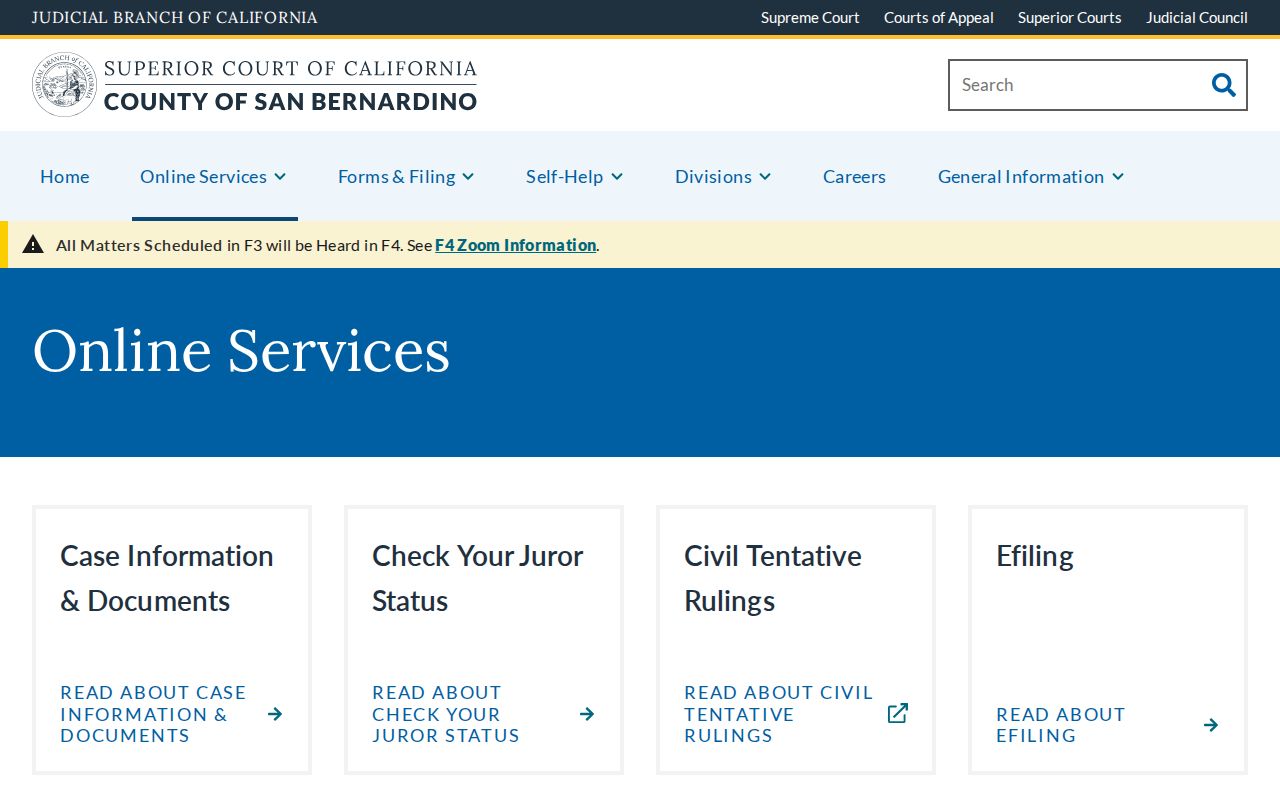
Task: Click the magnifying glass search icon
Action: (1223, 85)
